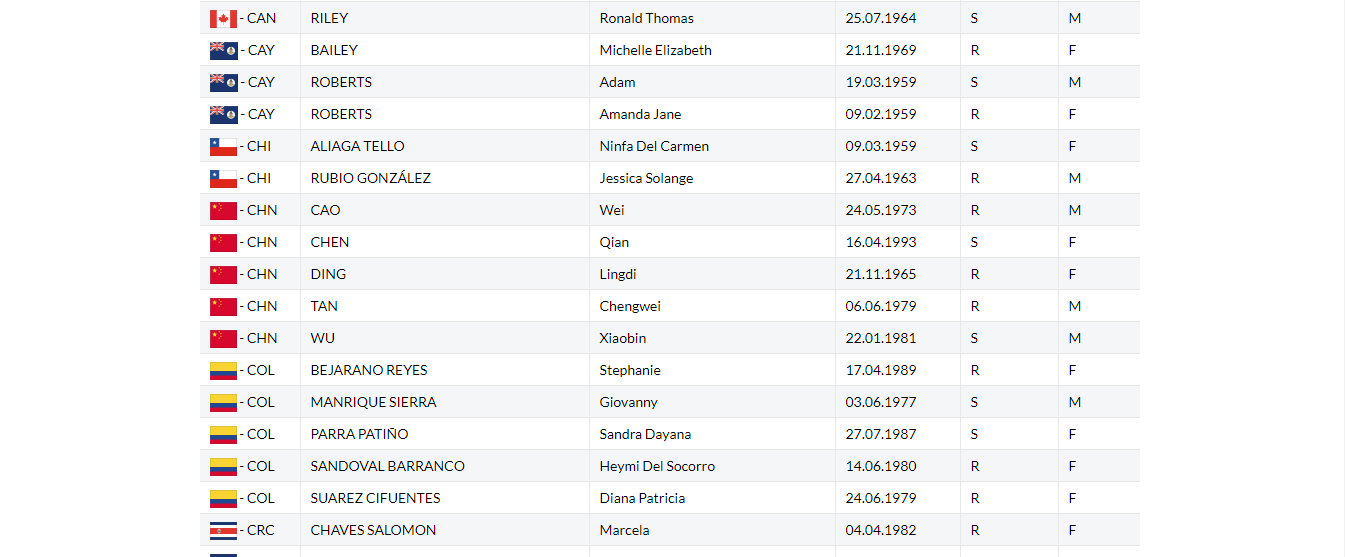Viewport: 1345px width, 557px height.
Task: Click the birth date 16.04.1993
Action: coord(880,242)
